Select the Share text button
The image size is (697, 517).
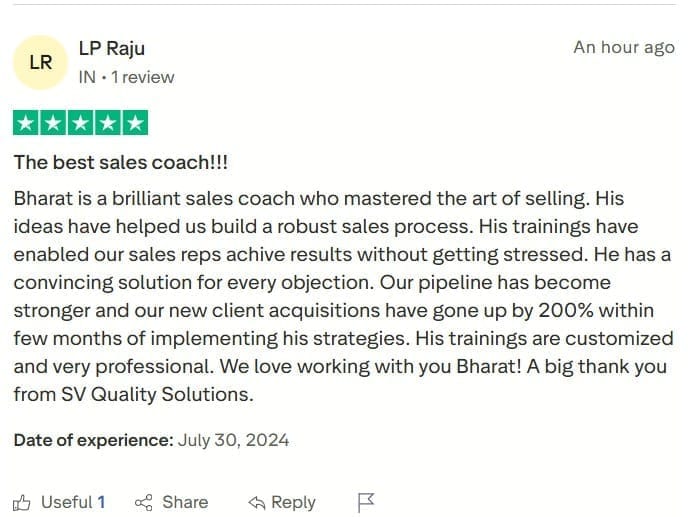[x=185, y=502]
